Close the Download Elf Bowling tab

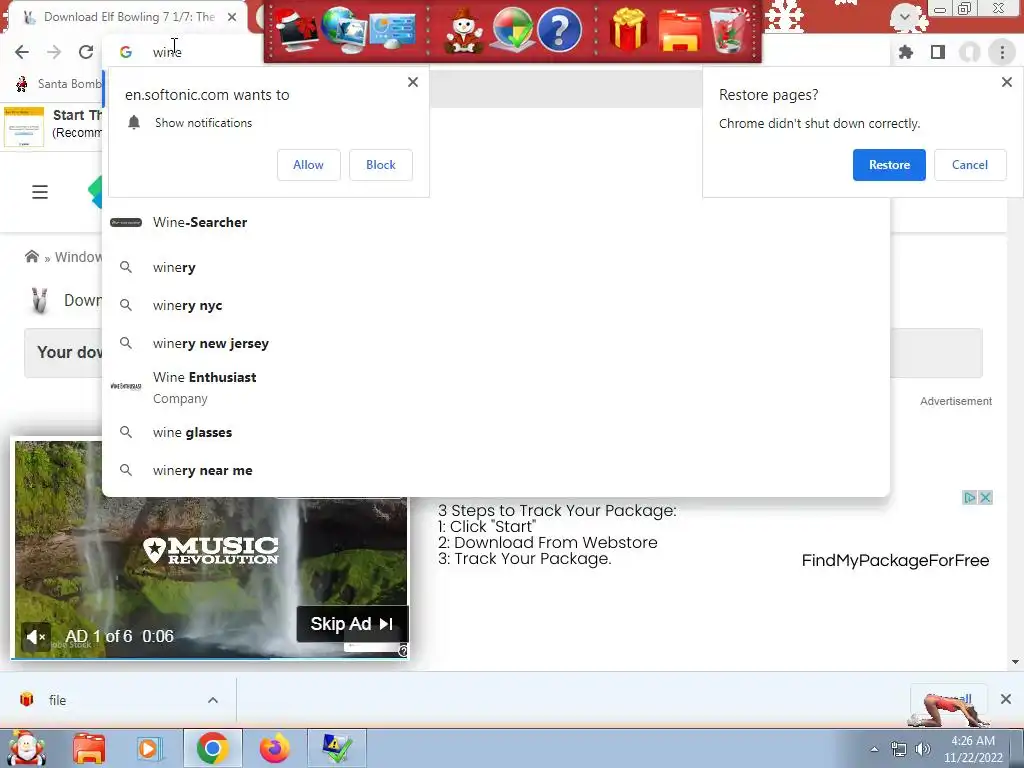[232, 17]
